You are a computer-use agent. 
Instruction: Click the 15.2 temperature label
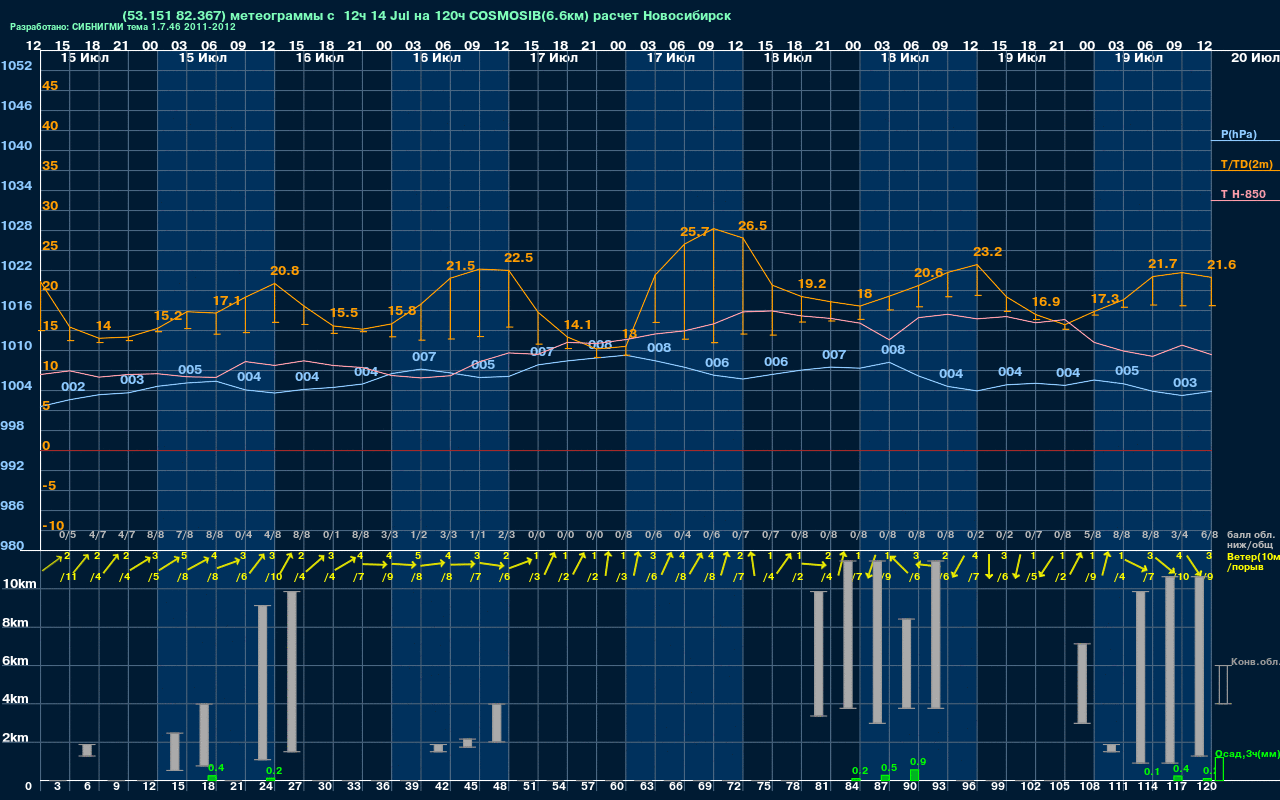(x=168, y=315)
